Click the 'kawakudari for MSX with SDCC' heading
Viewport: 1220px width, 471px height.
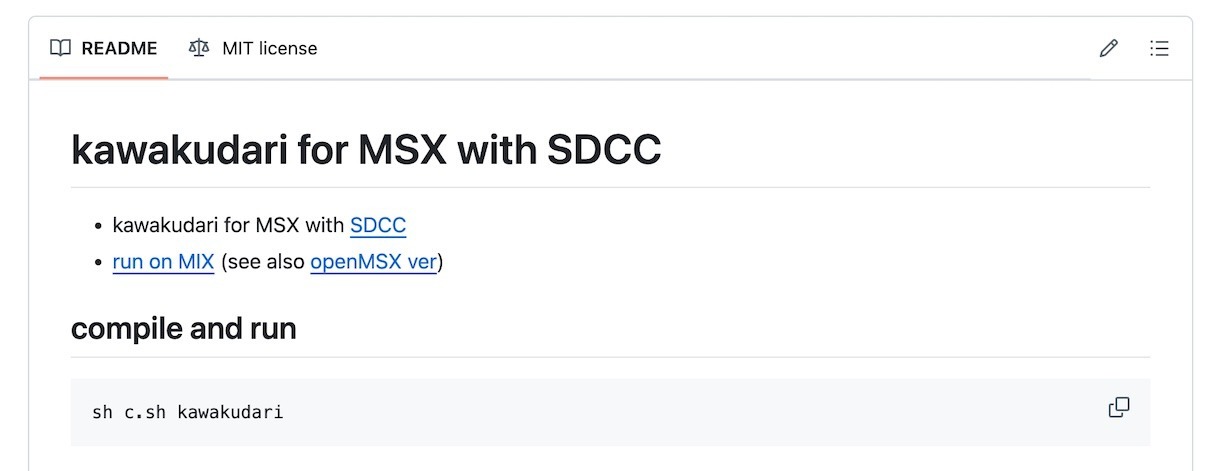[x=366, y=150]
